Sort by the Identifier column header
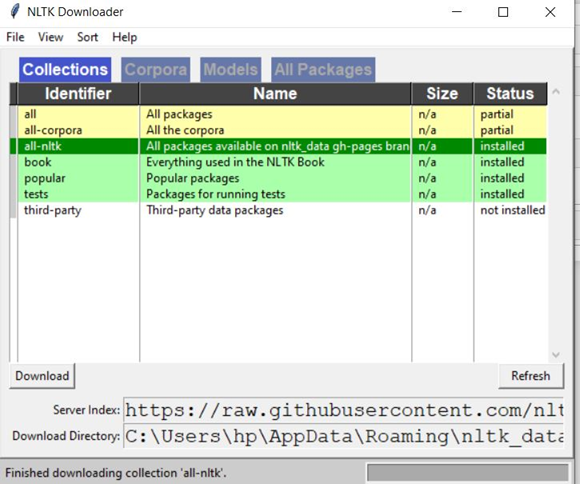 click(x=78, y=94)
